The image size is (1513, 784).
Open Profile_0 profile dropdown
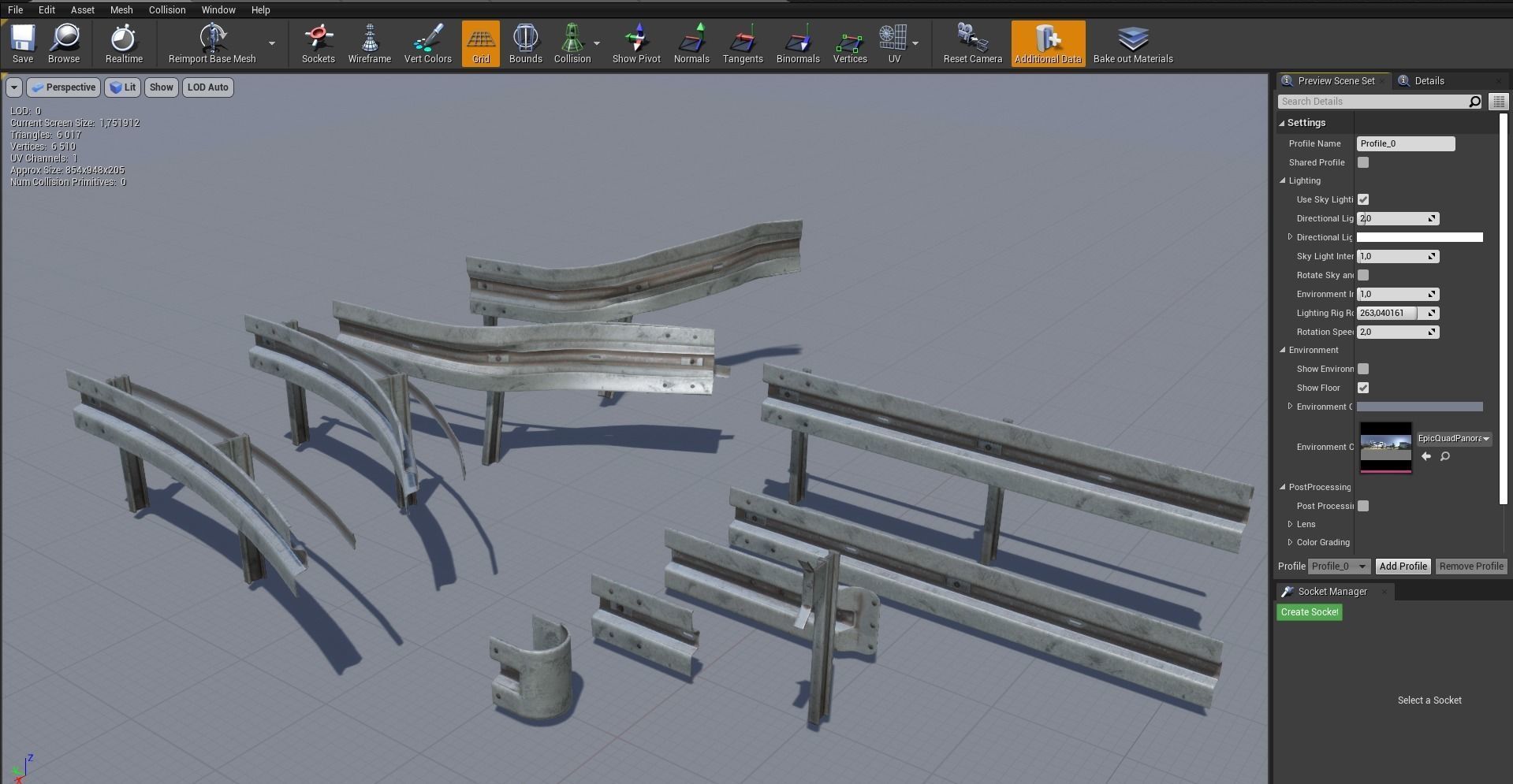coord(1339,567)
